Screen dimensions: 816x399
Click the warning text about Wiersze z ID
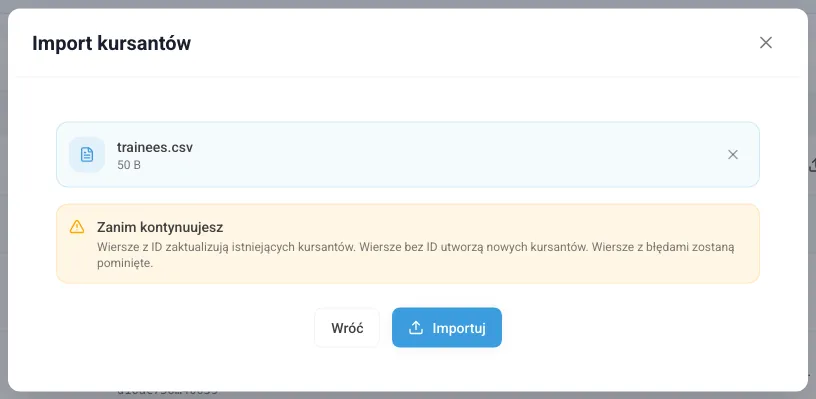click(x=415, y=255)
